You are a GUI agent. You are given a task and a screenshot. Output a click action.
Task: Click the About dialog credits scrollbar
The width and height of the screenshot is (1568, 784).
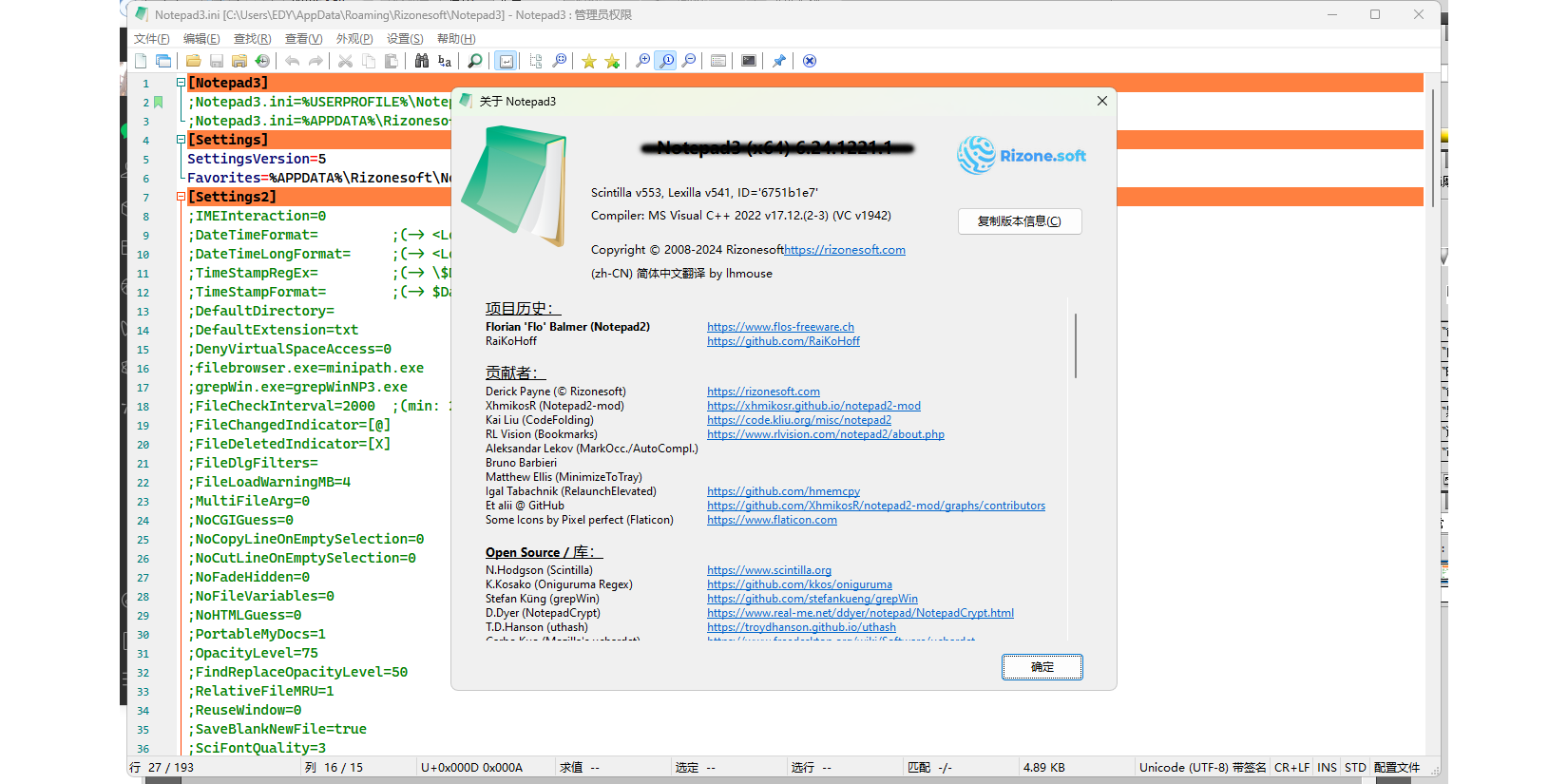click(1076, 346)
